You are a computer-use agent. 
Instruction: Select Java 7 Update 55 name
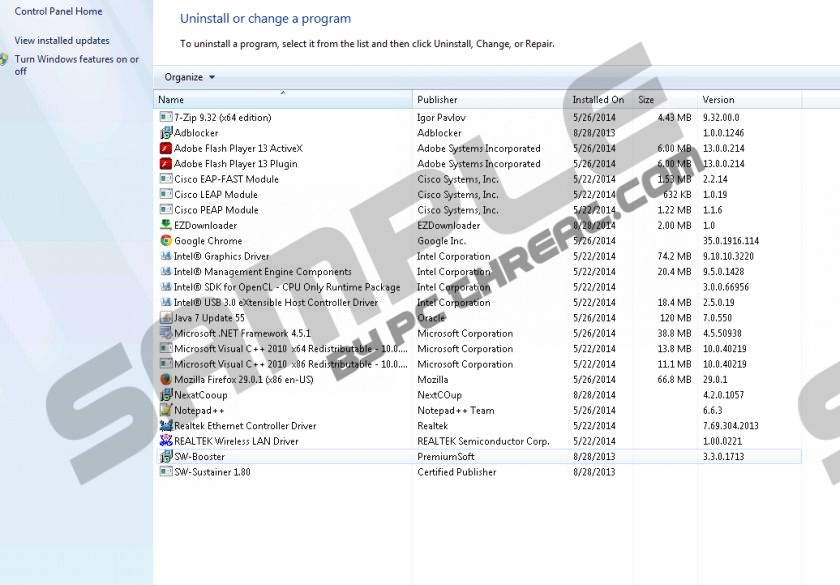click(209, 318)
